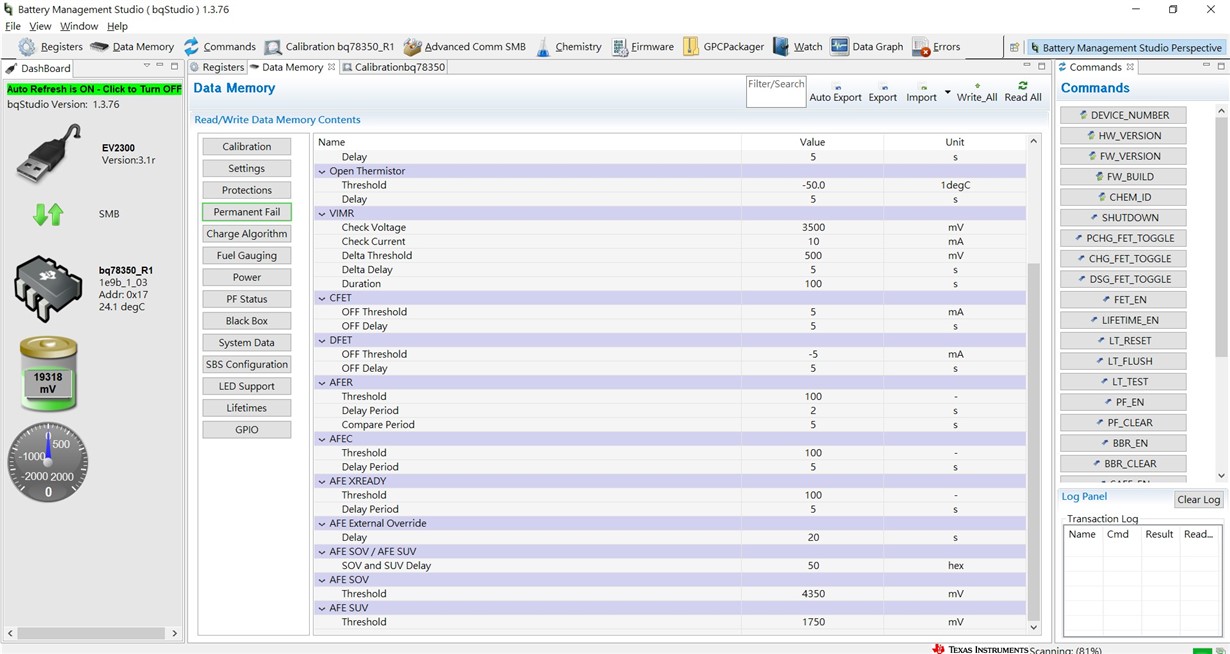Open the Firmware tool
This screenshot has height=654, width=1230.
(x=643, y=47)
